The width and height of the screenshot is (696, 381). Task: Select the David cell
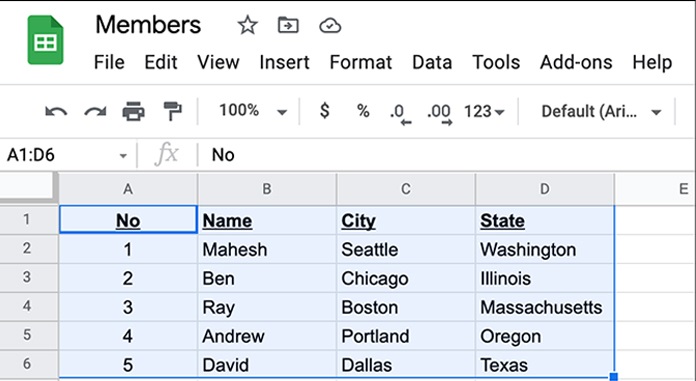(x=267, y=365)
